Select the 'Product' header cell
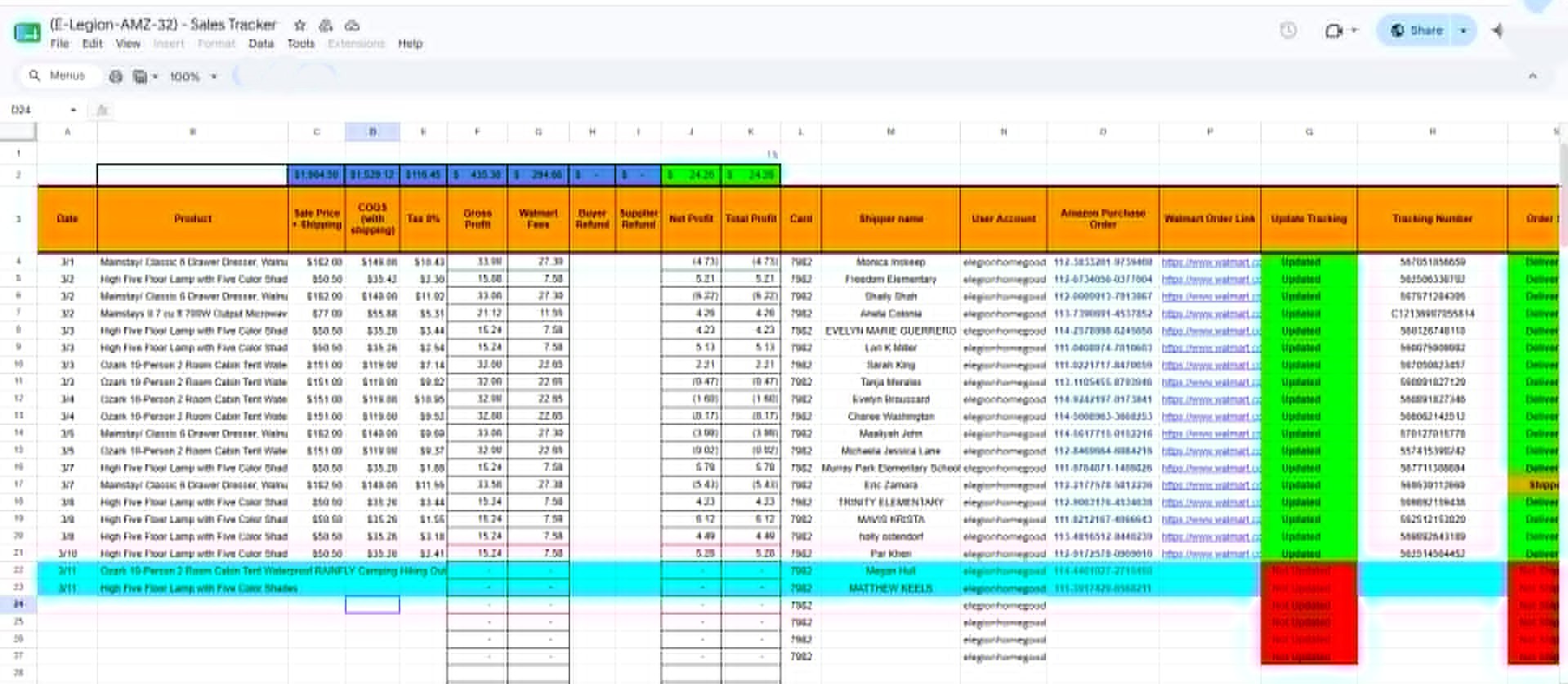Viewport: 1568px width, 684px height. [193, 219]
